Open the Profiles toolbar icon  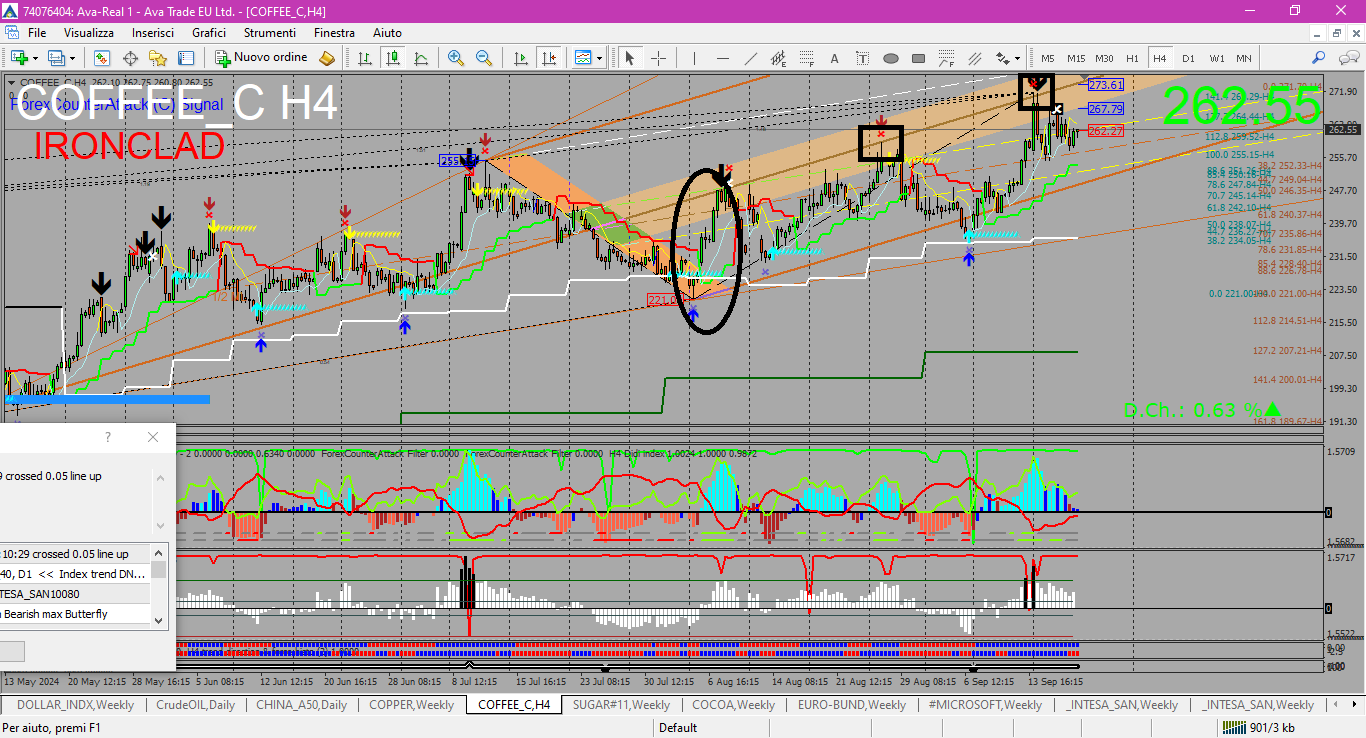pos(57,58)
